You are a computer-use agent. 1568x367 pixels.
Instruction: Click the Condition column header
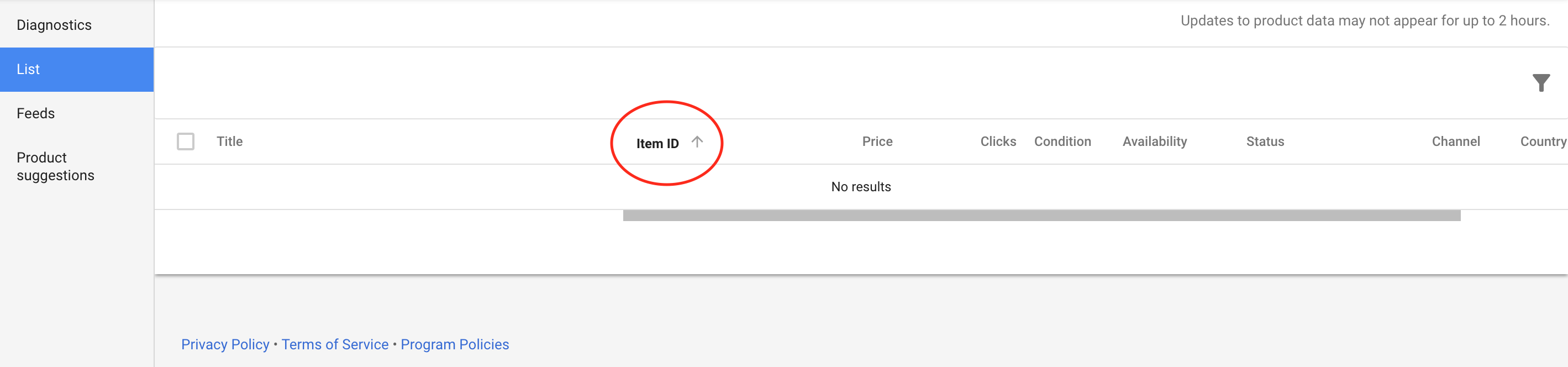pyautogui.click(x=1062, y=141)
